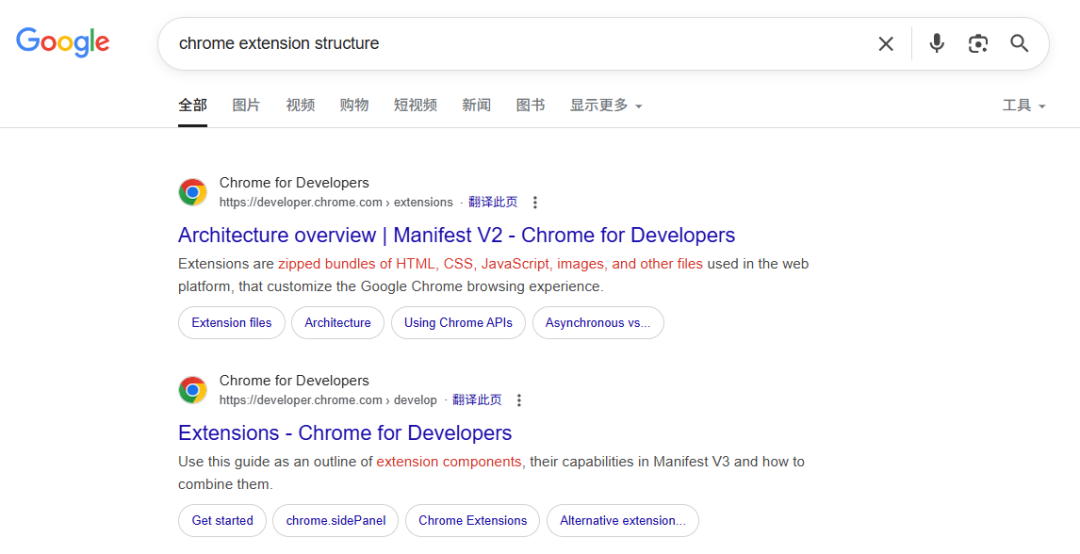Open three-dot menu for second result
The width and height of the screenshot is (1080, 554).
pos(519,400)
